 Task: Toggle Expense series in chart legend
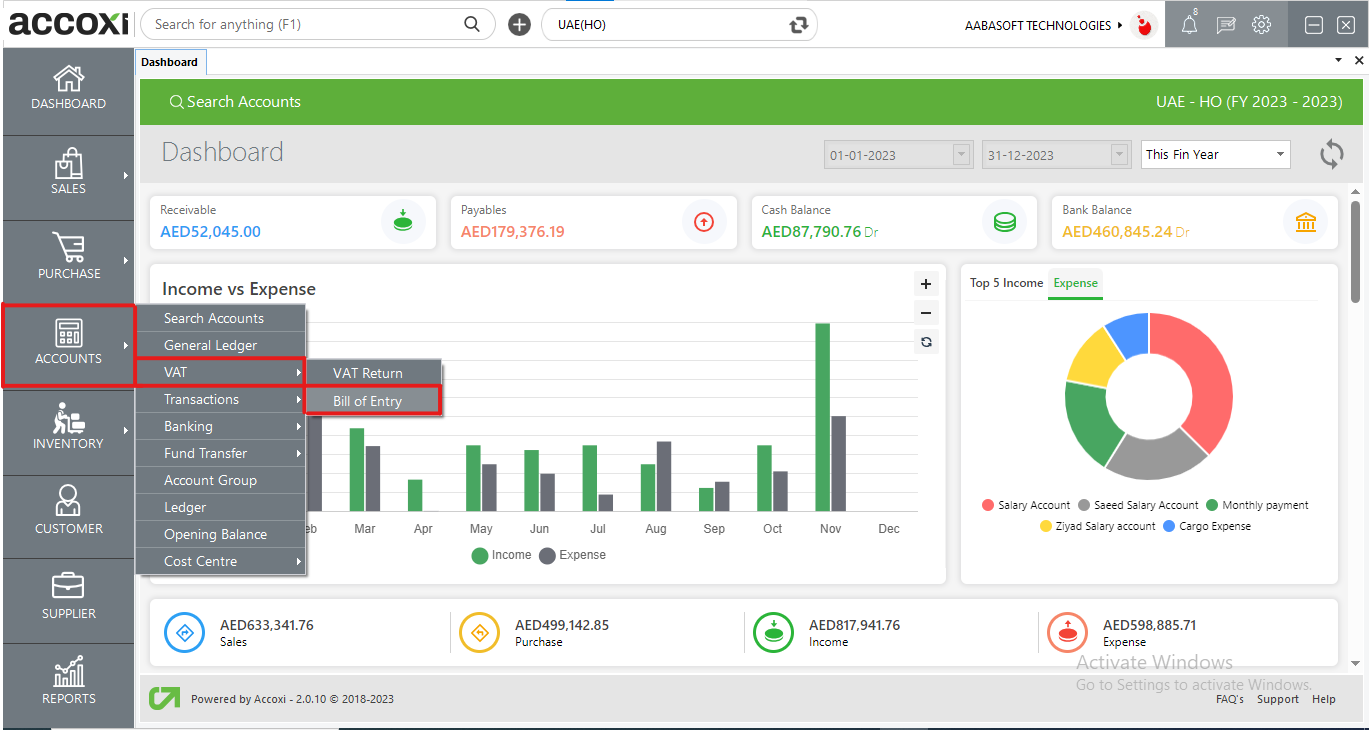coord(573,555)
